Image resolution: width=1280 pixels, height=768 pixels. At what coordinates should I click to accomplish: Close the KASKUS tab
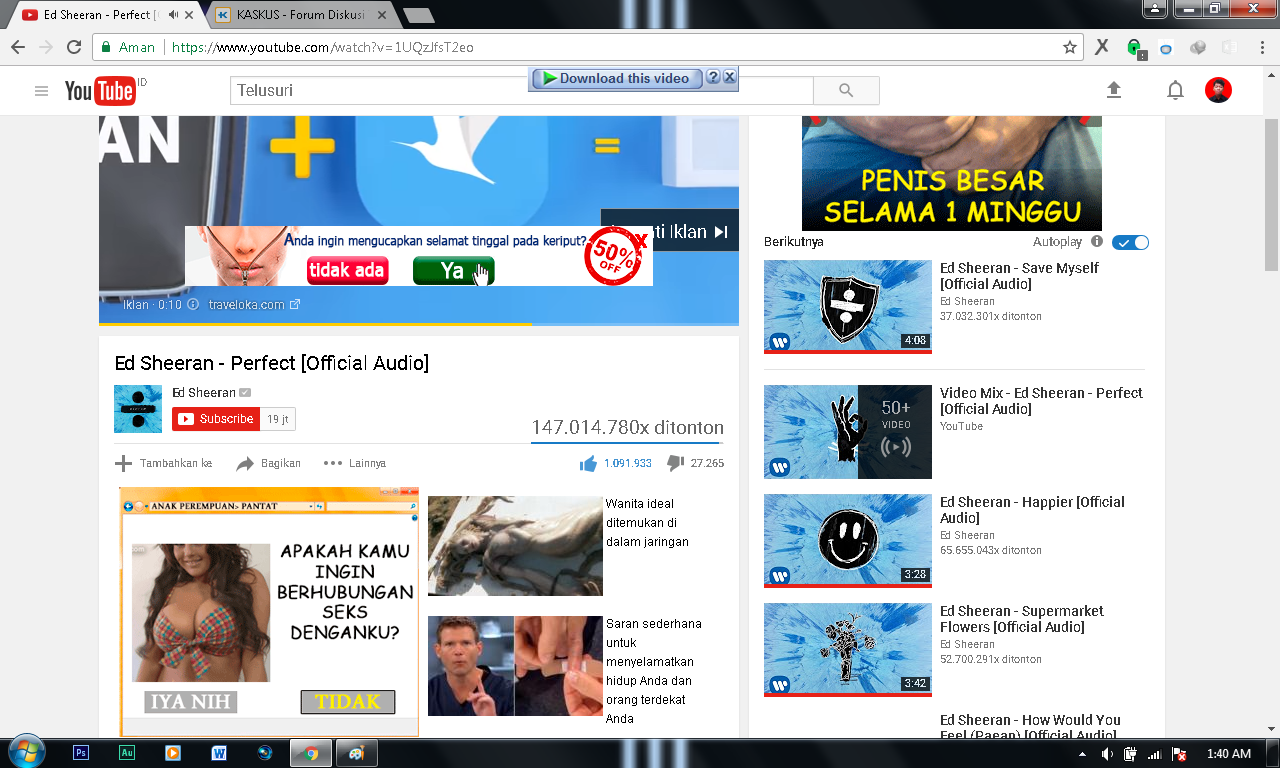coord(381,15)
